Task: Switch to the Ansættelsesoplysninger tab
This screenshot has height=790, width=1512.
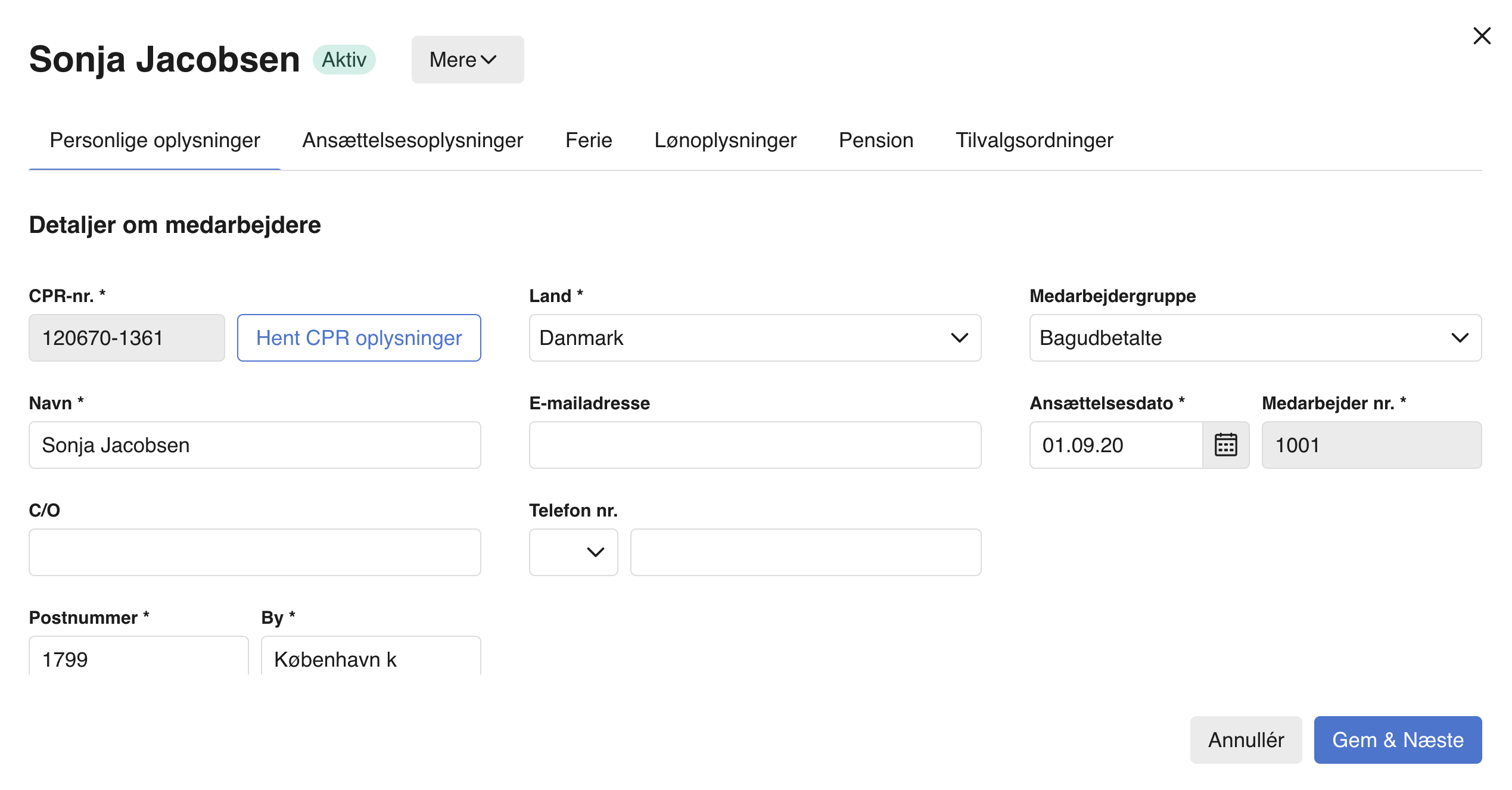Action: click(x=412, y=141)
